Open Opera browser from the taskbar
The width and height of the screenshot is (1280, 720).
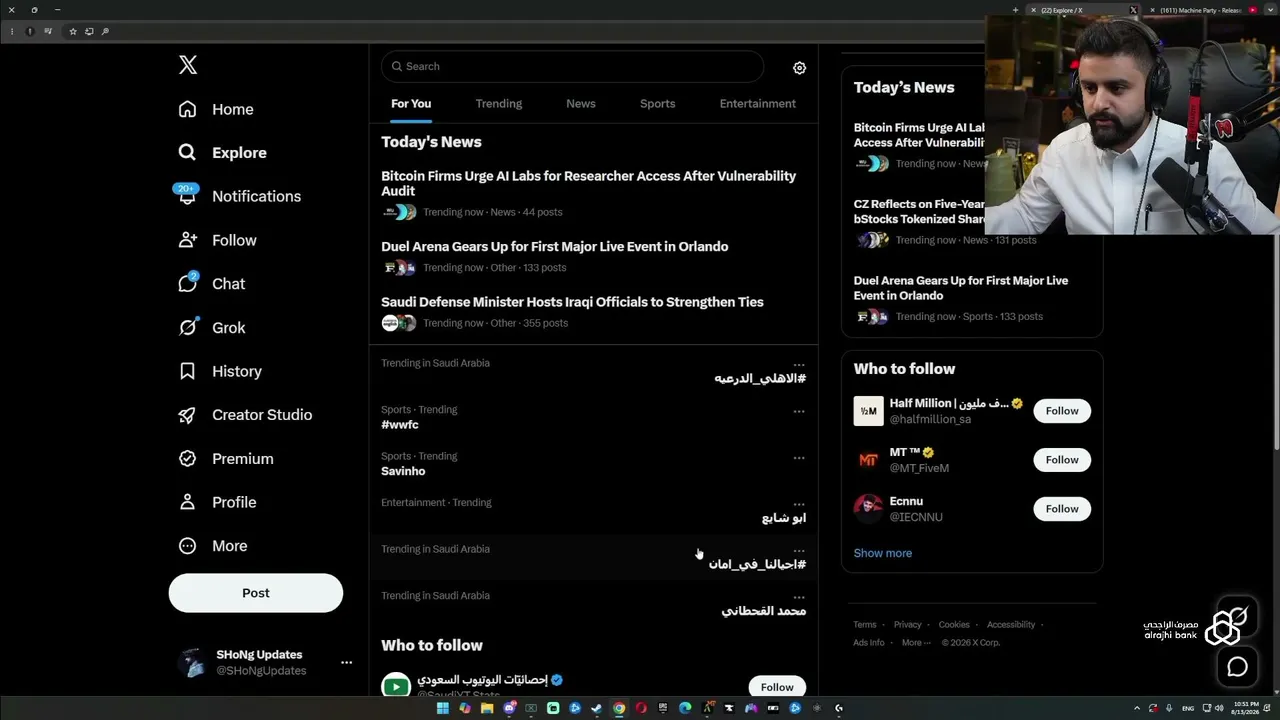point(641,708)
